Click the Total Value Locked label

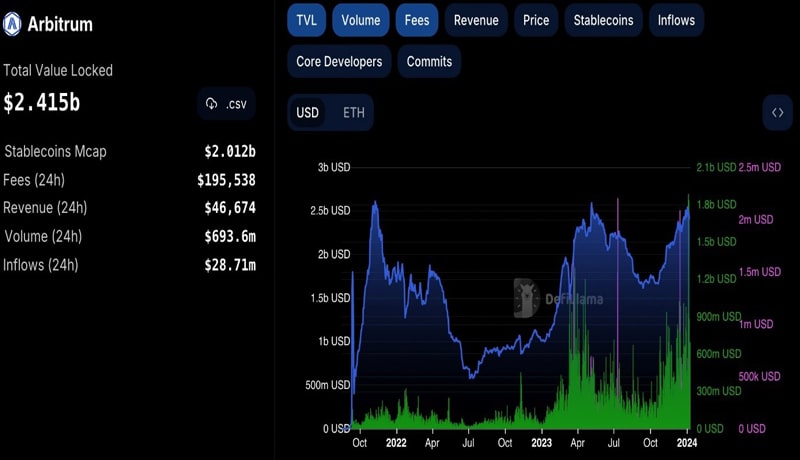(58, 70)
